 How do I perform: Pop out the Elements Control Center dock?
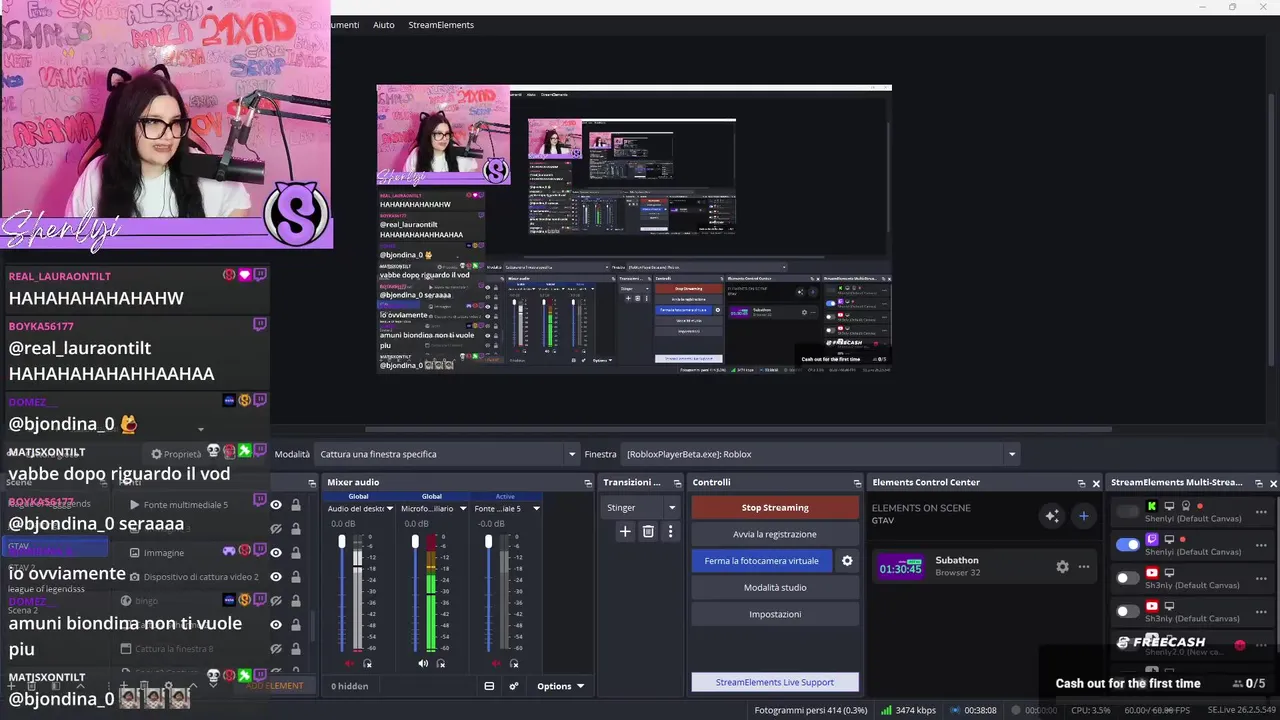click(1081, 483)
